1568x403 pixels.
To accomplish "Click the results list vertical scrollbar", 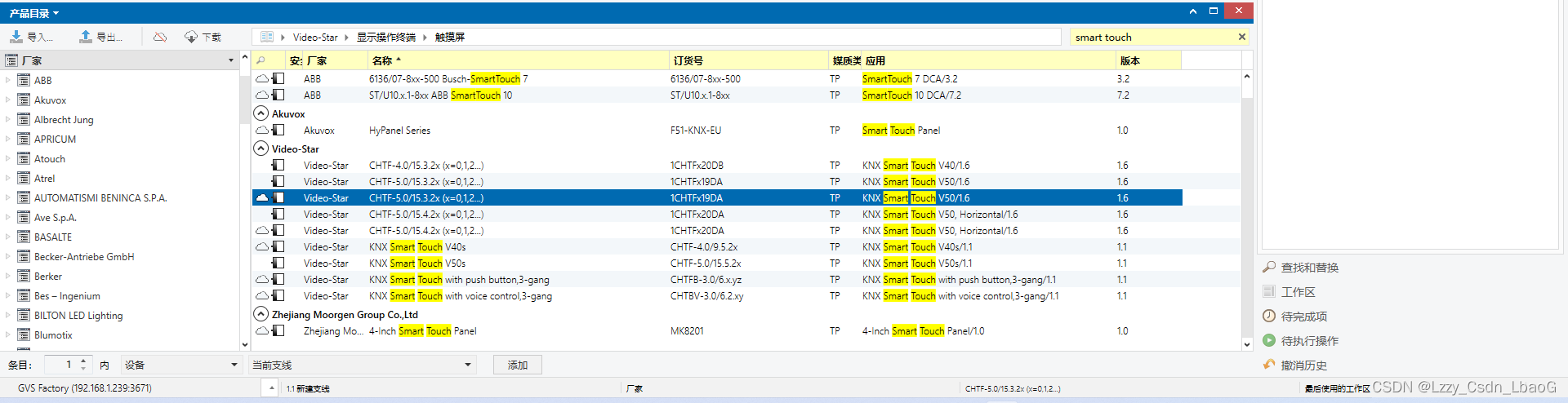I will 1246,210.
